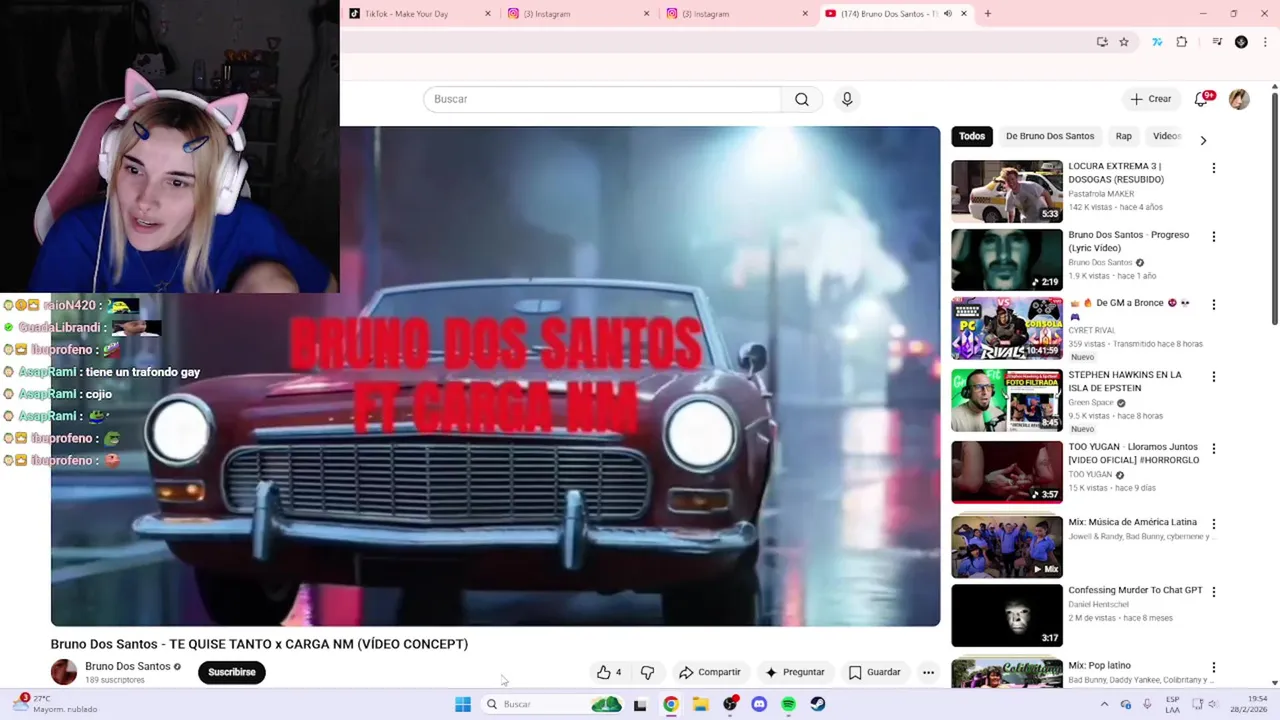Select the De Bruno Dos Santos chip
The image size is (1280, 720).
pyautogui.click(x=1050, y=136)
